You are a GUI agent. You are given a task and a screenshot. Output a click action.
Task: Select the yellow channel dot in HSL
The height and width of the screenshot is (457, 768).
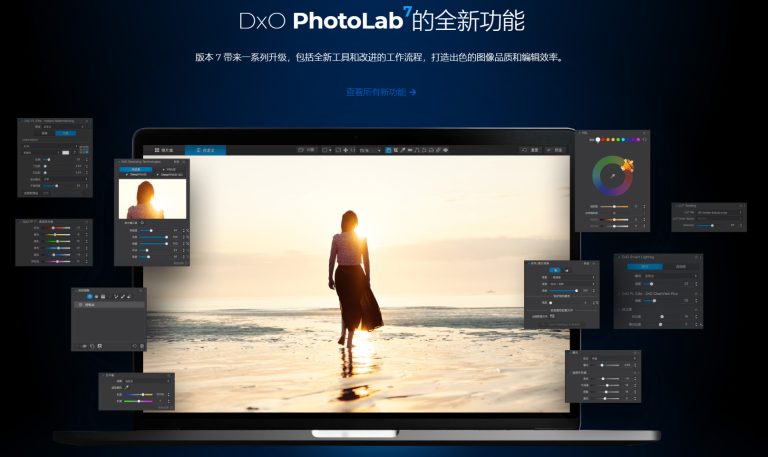[613, 140]
